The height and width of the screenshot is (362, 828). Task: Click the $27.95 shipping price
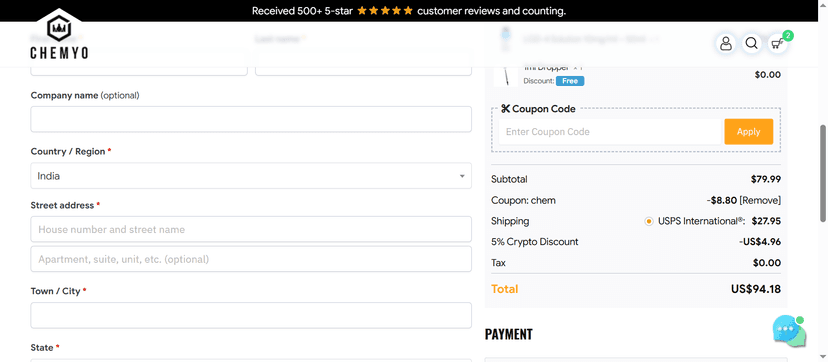766,221
